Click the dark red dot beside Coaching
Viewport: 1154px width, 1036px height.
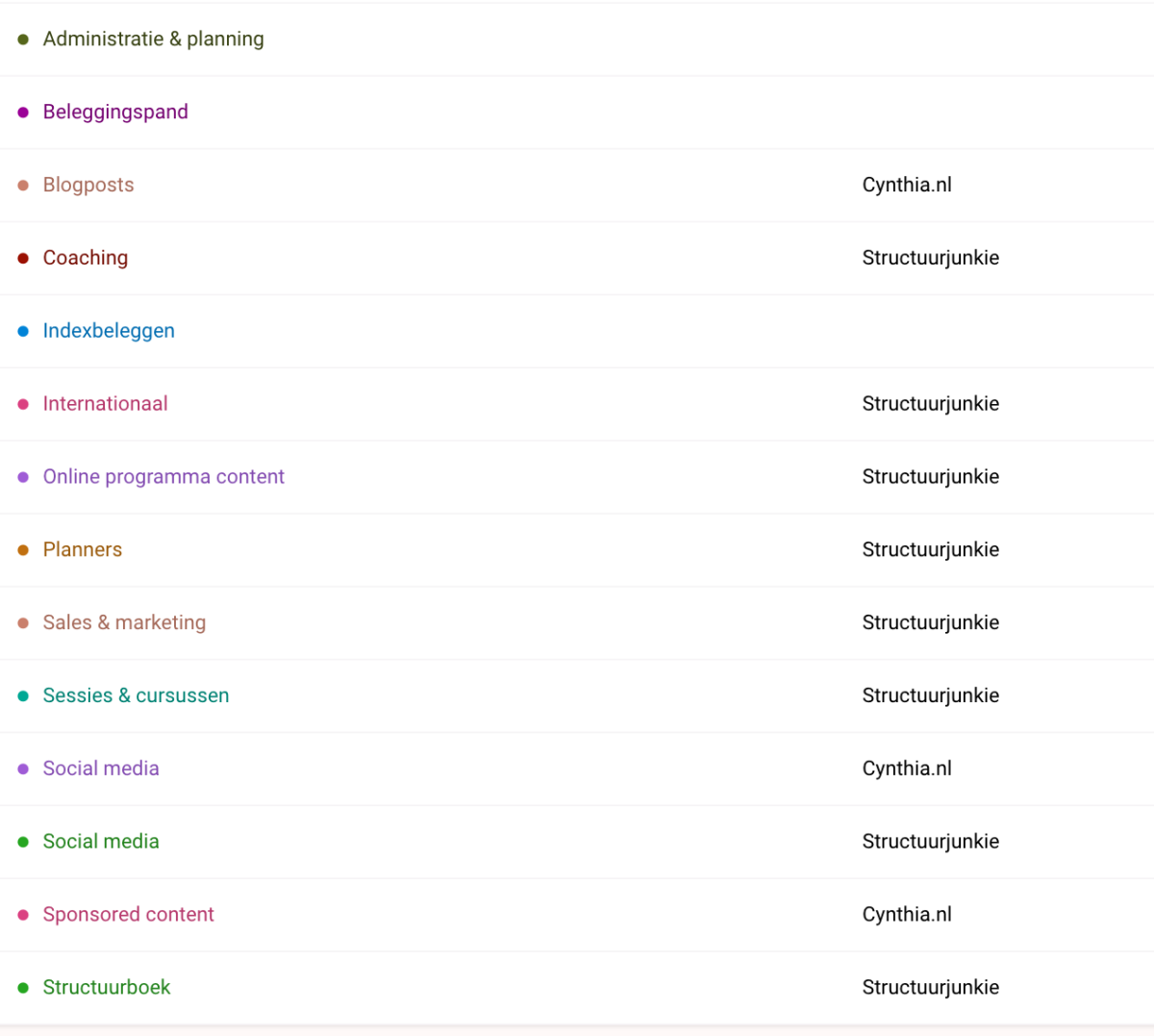23,258
